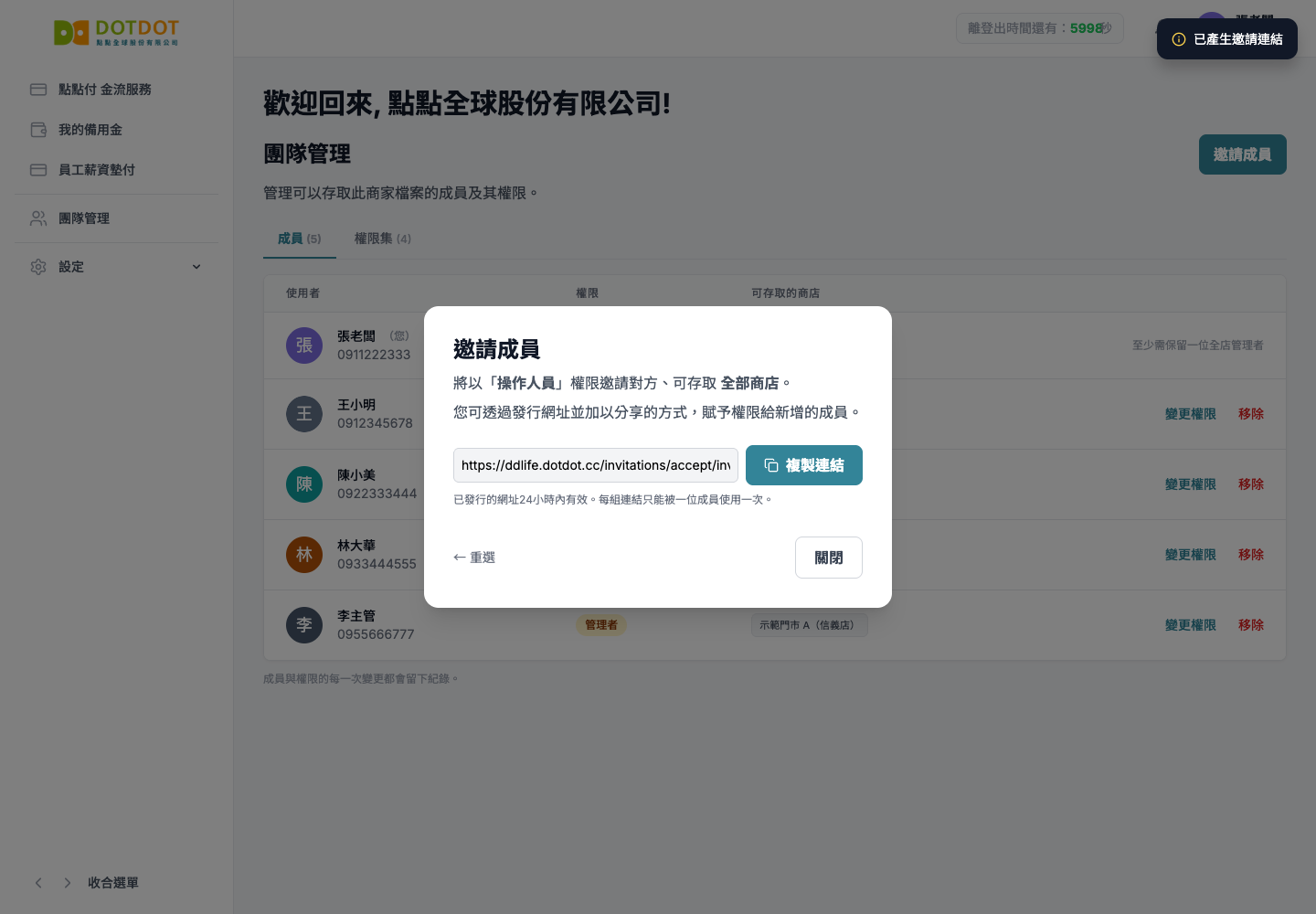
Task: Click the 示範門市 A（信義店）tag
Action: click(810, 625)
